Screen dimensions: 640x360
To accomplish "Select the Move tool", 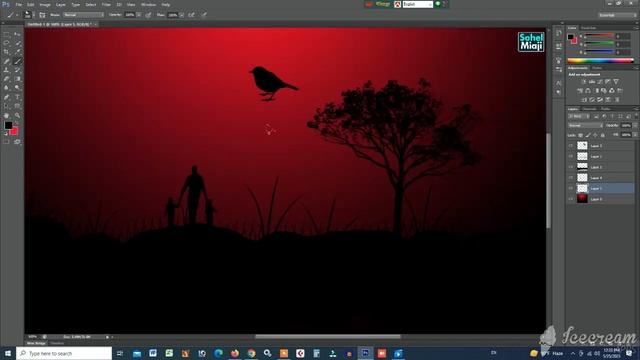I will pyautogui.click(x=17, y=34).
